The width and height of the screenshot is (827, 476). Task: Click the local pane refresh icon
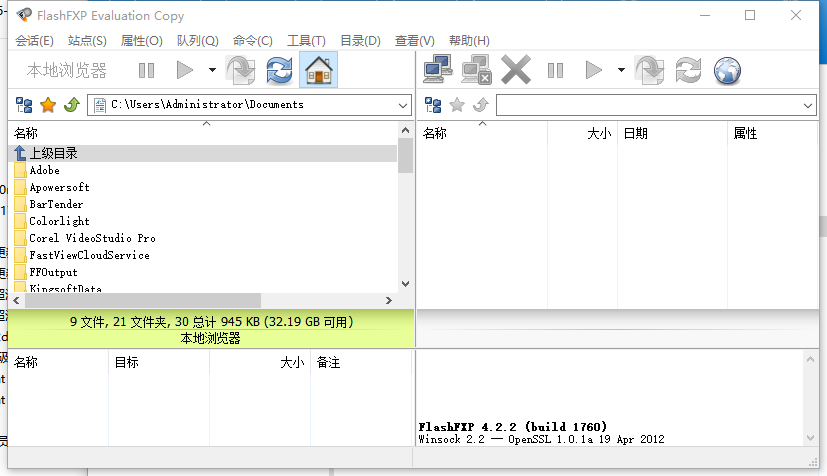click(x=279, y=70)
